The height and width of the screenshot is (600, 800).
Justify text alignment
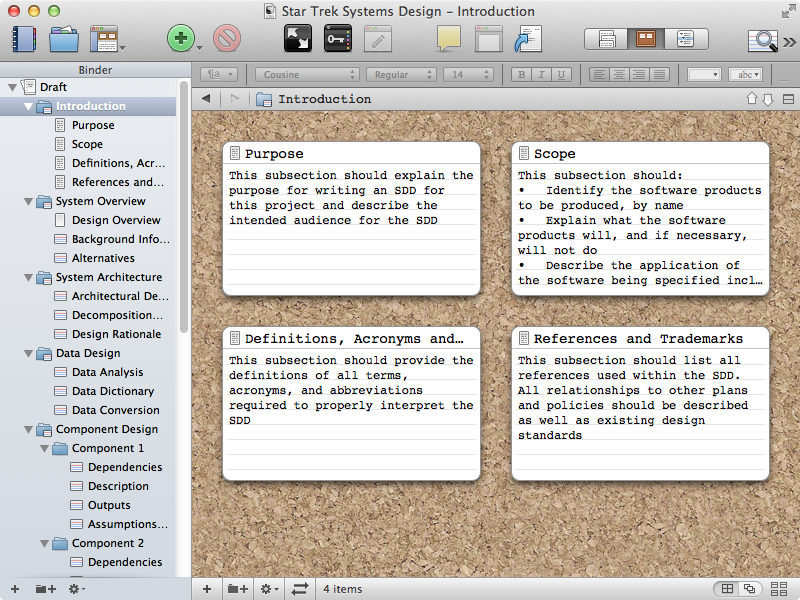[x=659, y=74]
